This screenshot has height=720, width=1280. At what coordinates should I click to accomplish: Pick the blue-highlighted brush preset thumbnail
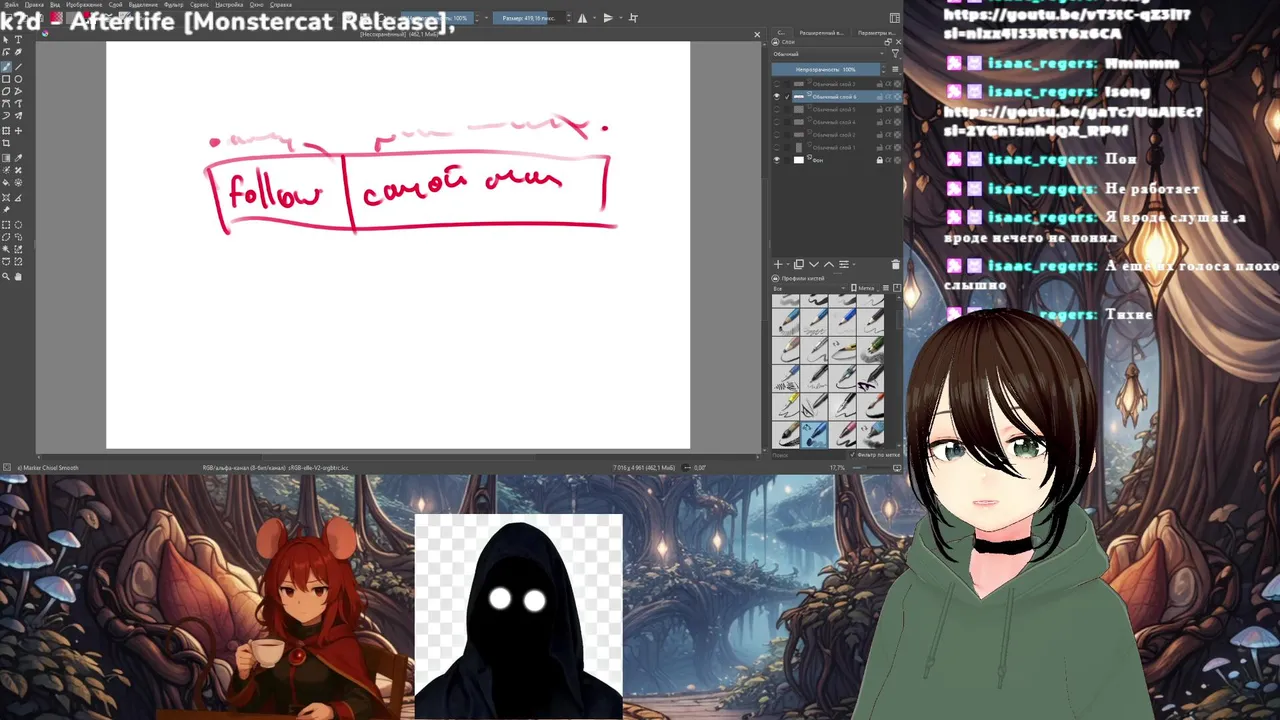[814, 433]
